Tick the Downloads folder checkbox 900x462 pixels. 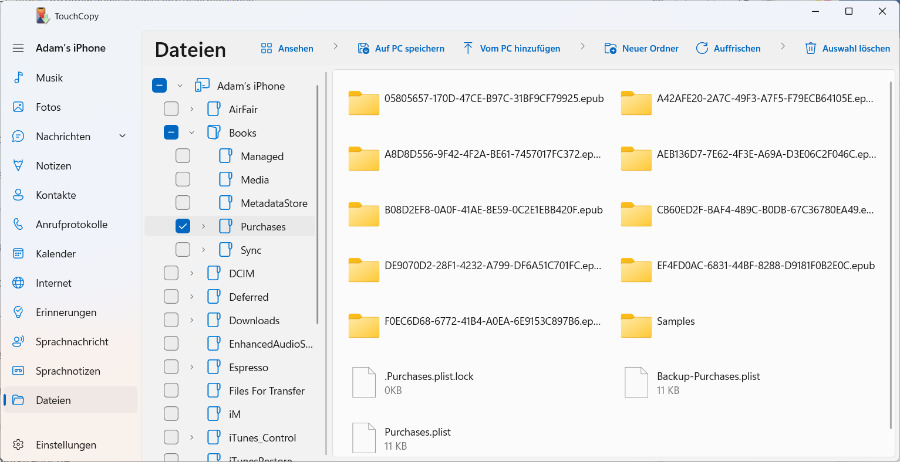click(x=171, y=321)
